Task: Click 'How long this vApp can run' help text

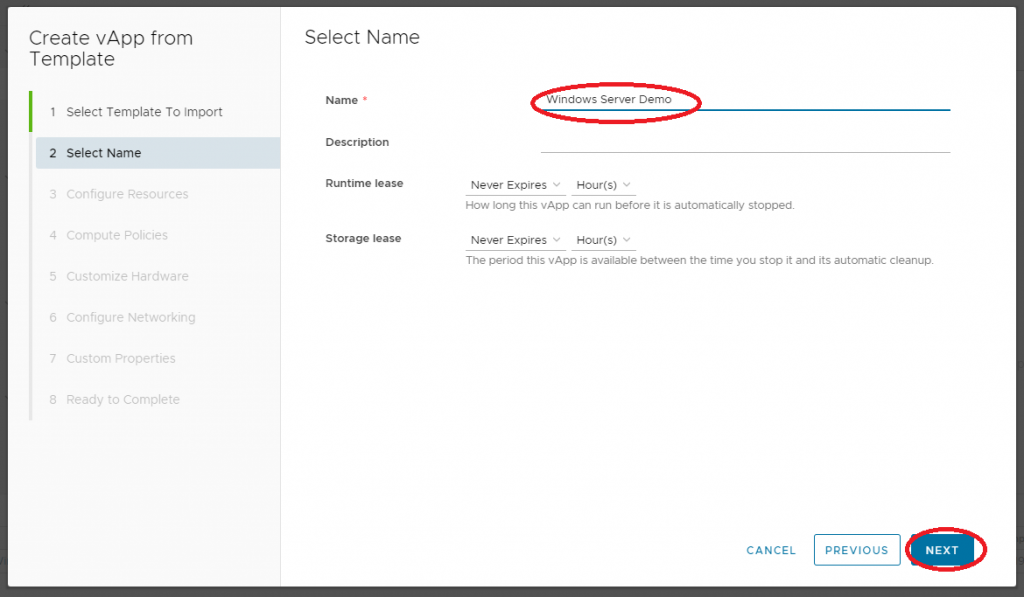Action: (630, 205)
